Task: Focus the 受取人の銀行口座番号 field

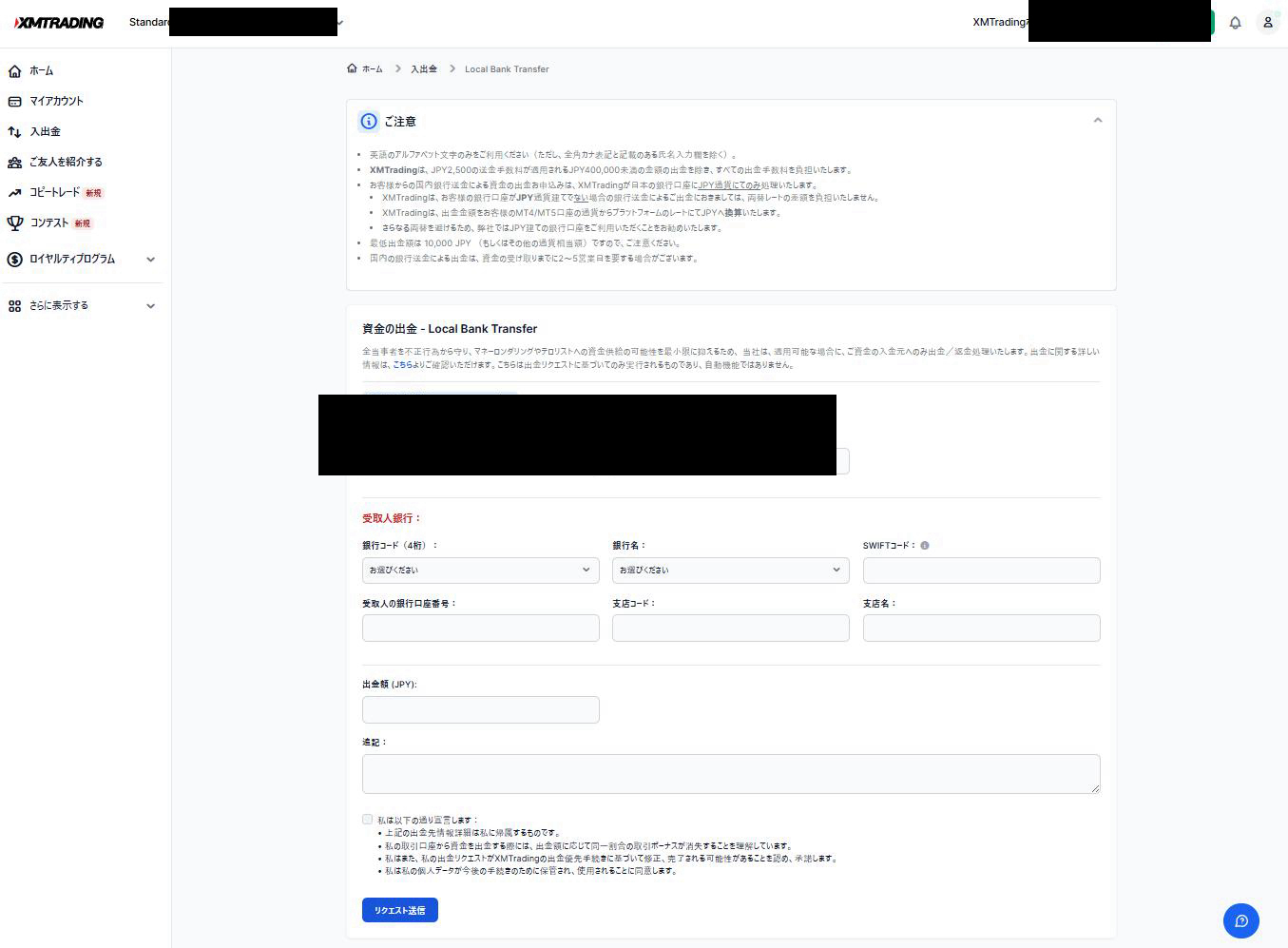Action: 481,628
